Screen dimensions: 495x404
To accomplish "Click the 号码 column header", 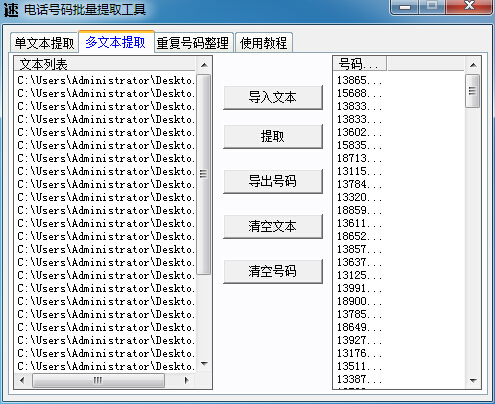I will click(x=360, y=64).
